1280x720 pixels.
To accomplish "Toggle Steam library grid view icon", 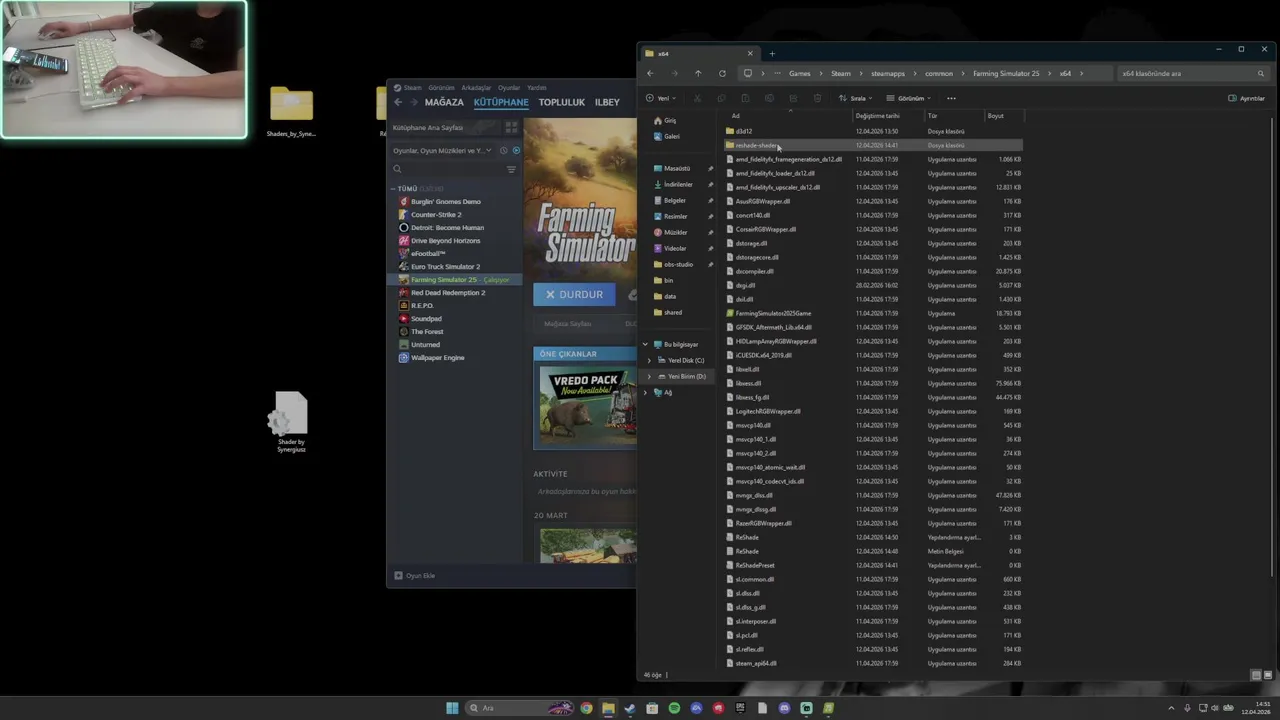I will 511,128.
